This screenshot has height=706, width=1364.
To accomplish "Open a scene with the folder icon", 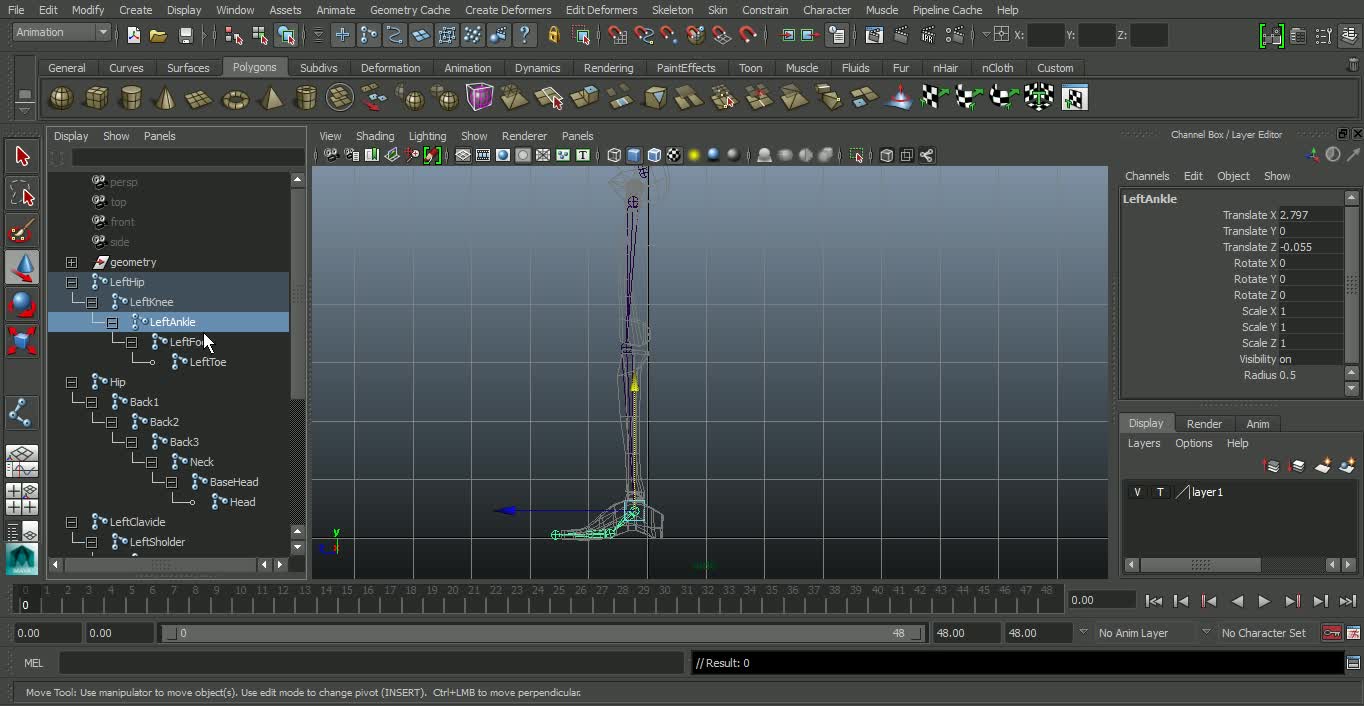I will tap(158, 35).
